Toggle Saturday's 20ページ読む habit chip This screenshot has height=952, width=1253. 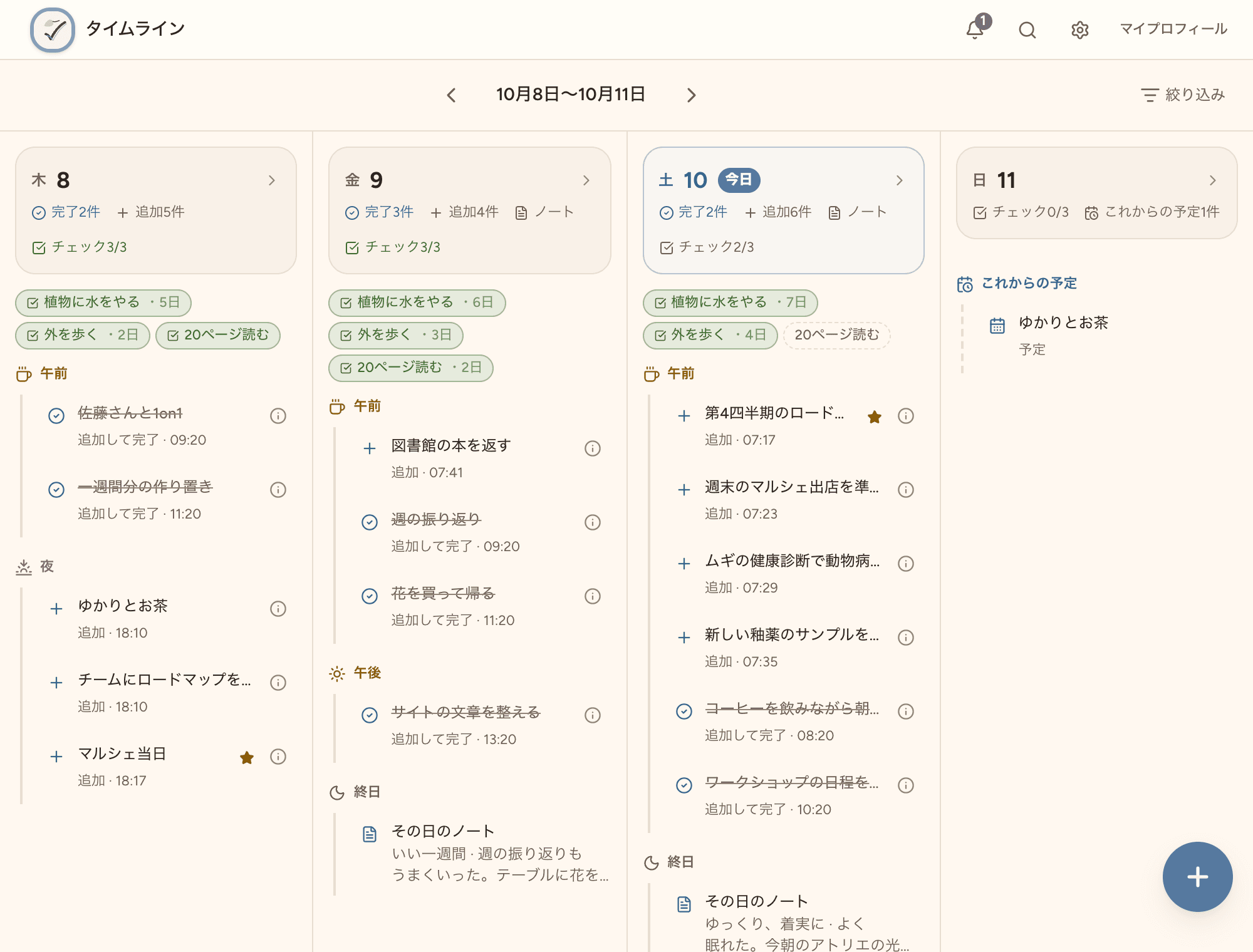(x=837, y=335)
